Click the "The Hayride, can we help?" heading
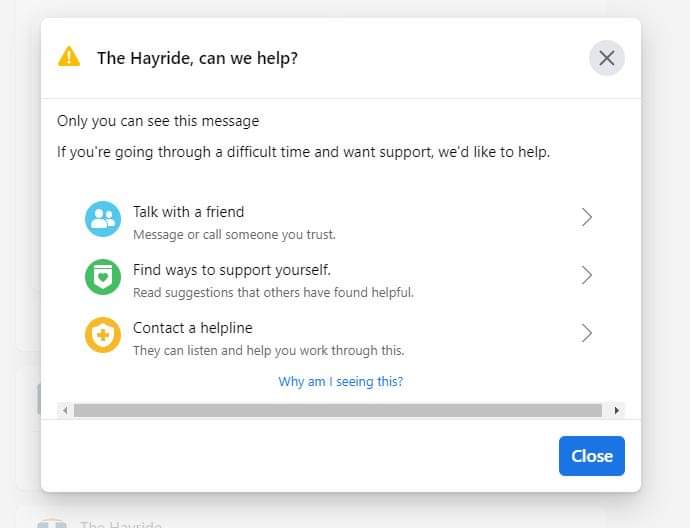The image size is (690, 528). point(197,58)
